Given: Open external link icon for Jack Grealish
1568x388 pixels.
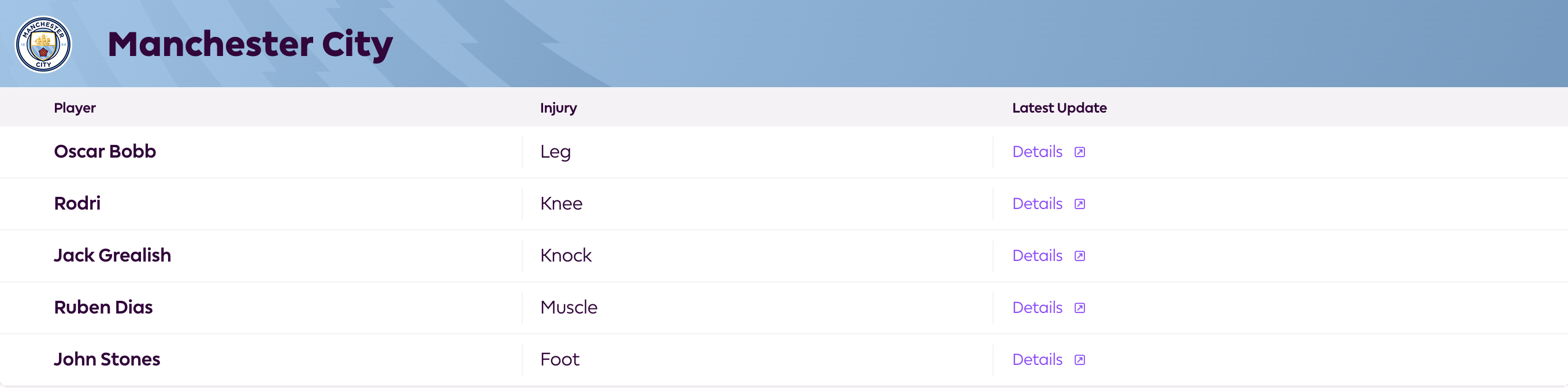Looking at the screenshot, I should click(1079, 256).
